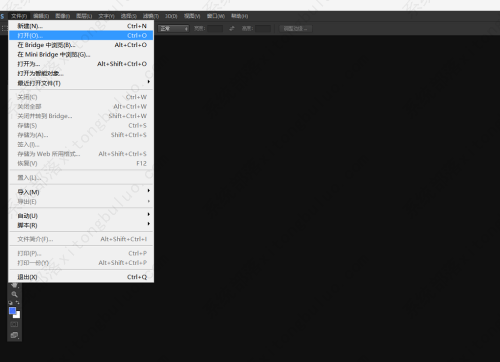Open the 图像(I) menu
Image resolution: width=500 pixels, height=362 pixels.
(x=62, y=16)
